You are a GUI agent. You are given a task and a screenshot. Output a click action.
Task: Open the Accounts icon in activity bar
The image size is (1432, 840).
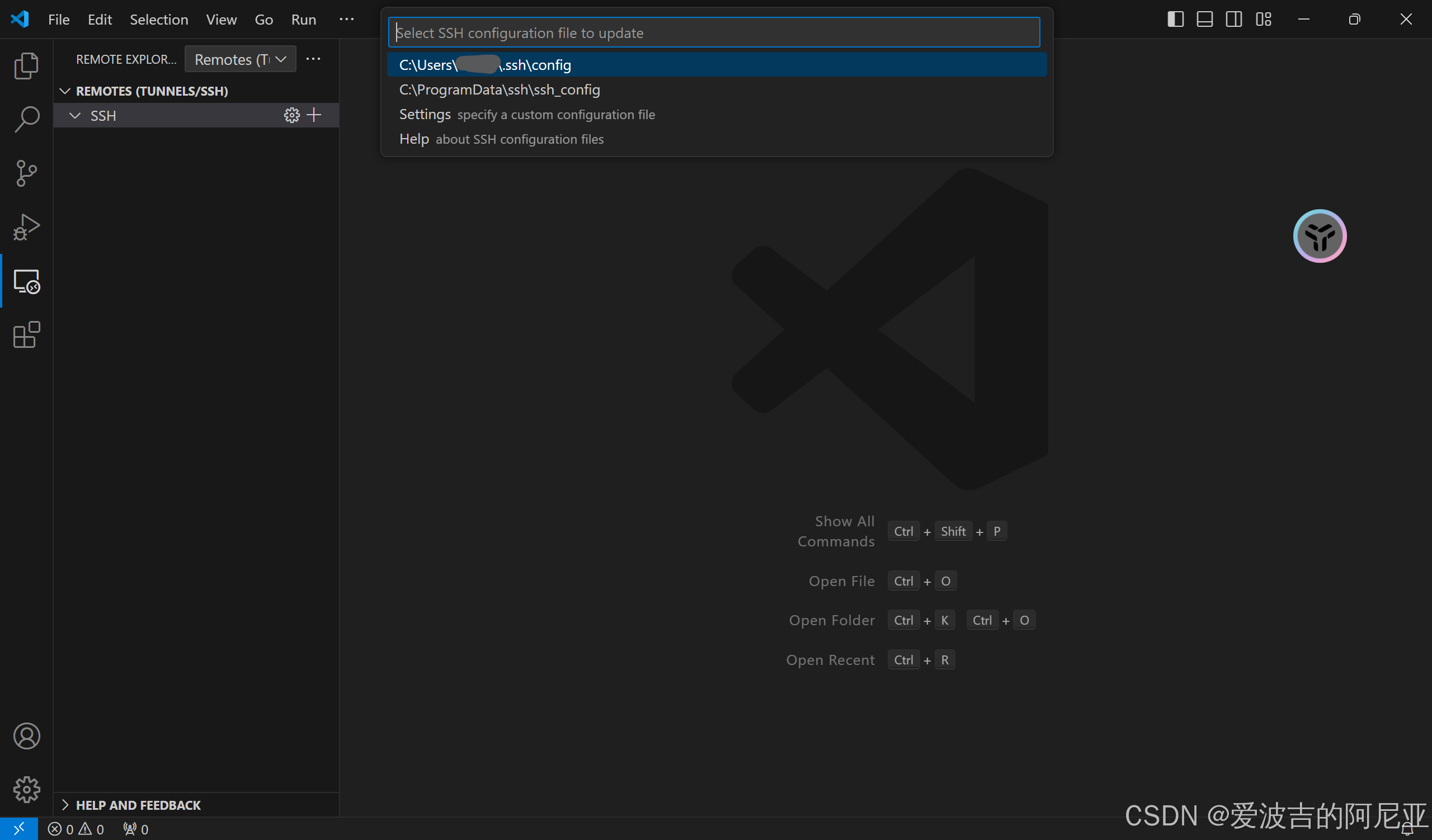click(x=26, y=736)
